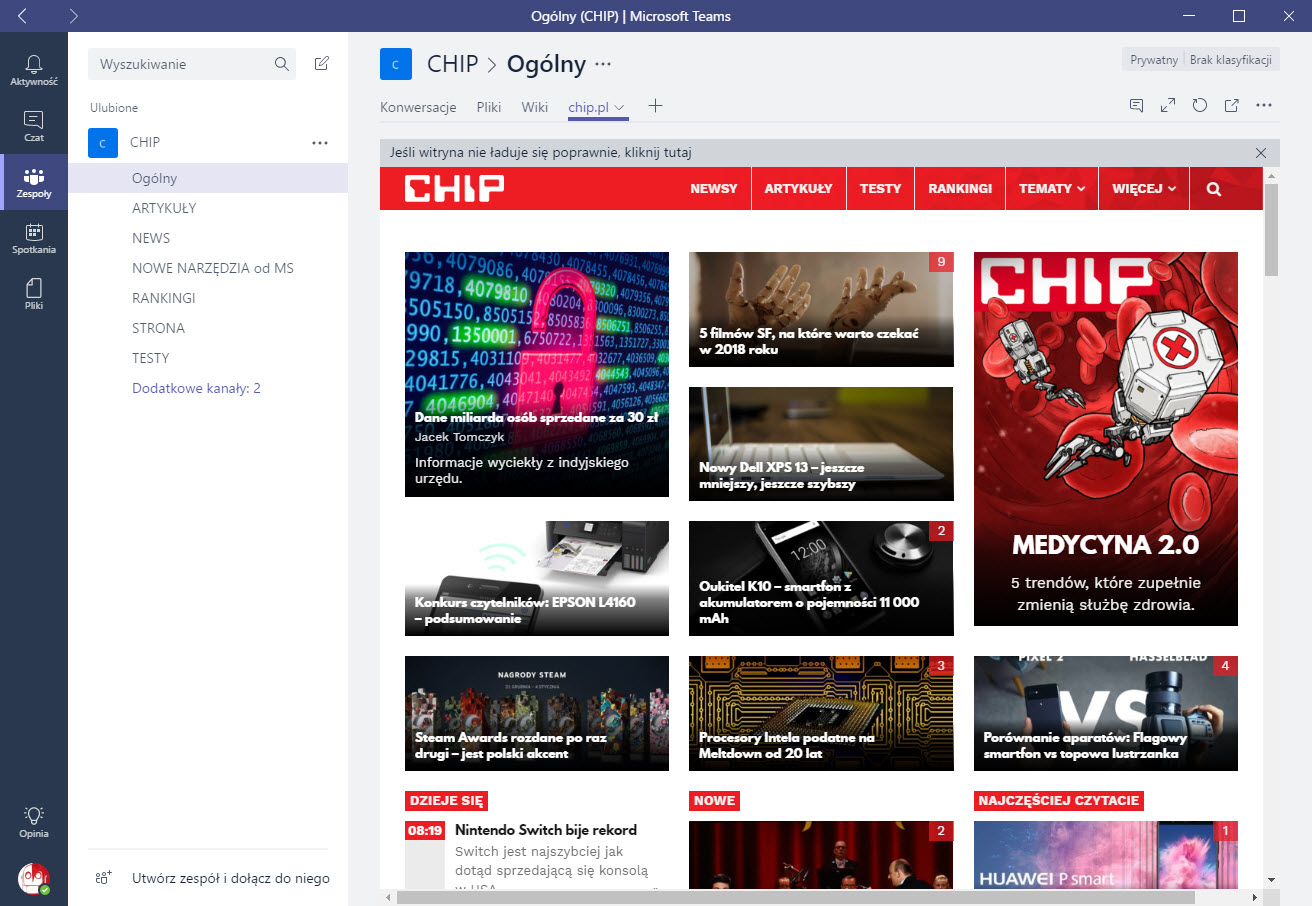Open Nowy Dell XPS 13 article
Viewport: 1312px width, 906px height.
(821, 443)
